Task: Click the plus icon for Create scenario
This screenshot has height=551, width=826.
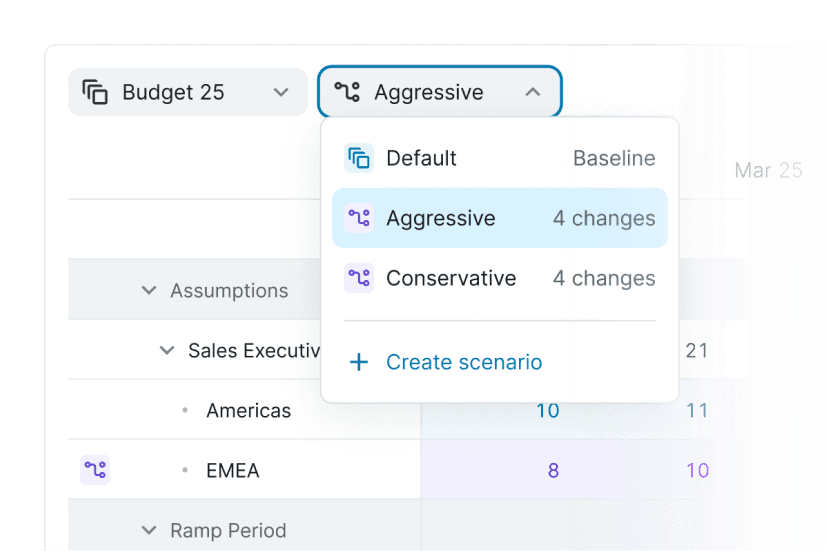Action: 358,362
